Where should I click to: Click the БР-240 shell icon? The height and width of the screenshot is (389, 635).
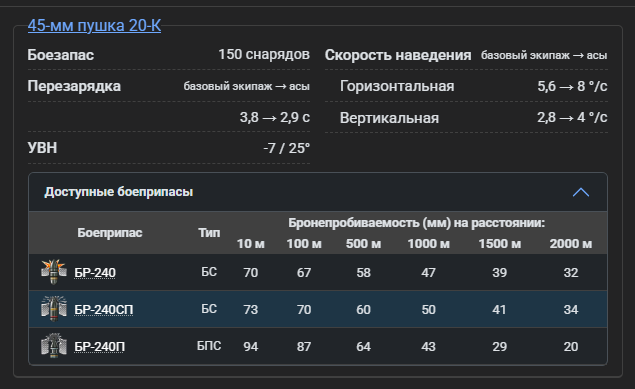pos(54,272)
